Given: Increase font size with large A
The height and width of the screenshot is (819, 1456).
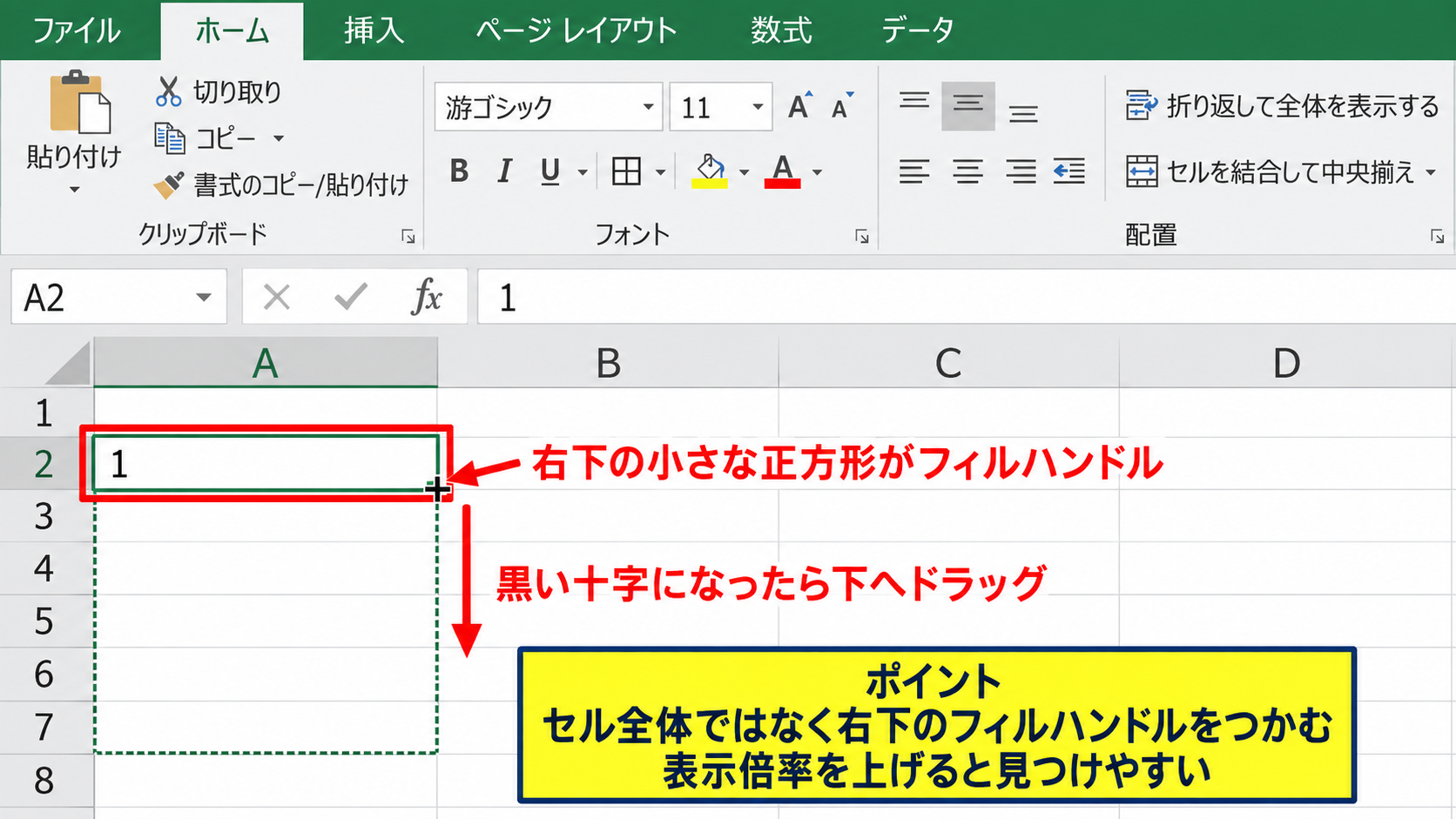Looking at the screenshot, I should pos(799,106).
